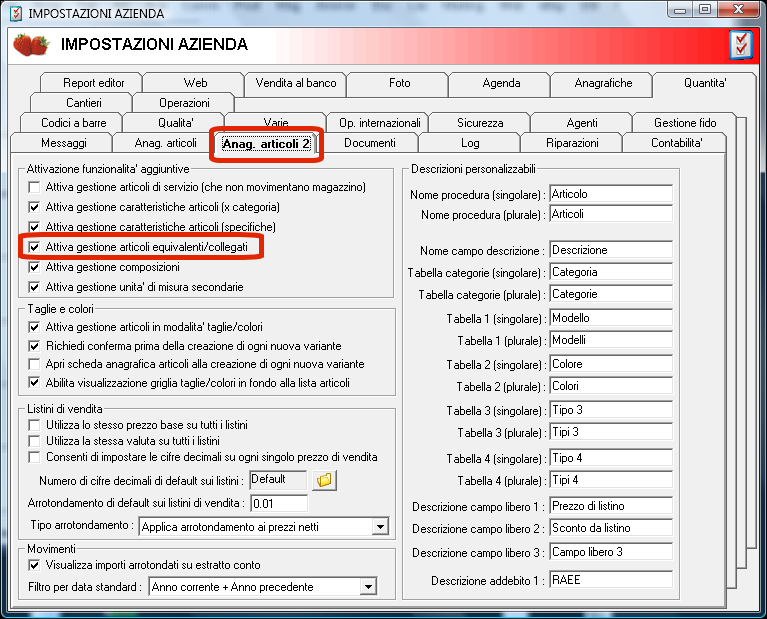Enable same base price on all listini
The height and width of the screenshot is (619, 767).
click(34, 425)
